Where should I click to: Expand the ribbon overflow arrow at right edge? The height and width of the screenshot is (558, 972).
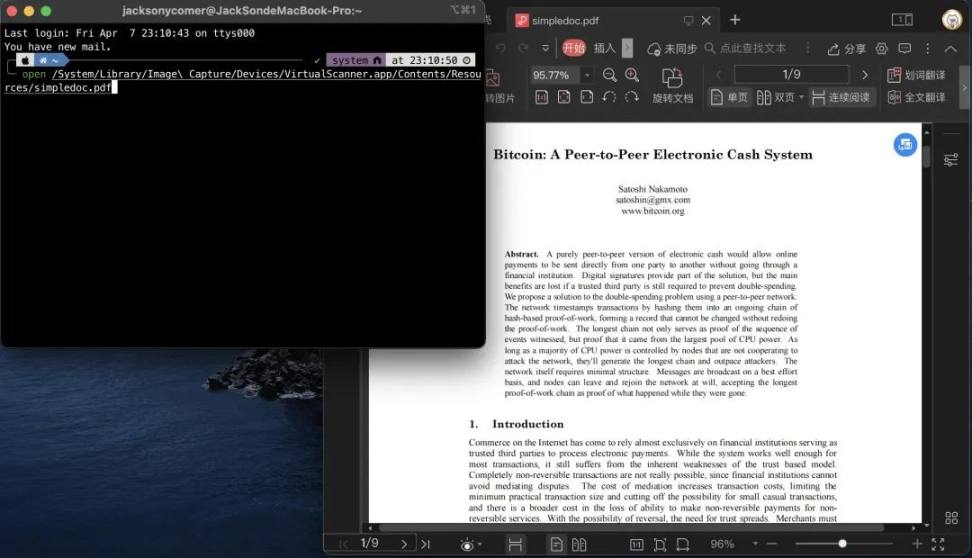(965, 87)
